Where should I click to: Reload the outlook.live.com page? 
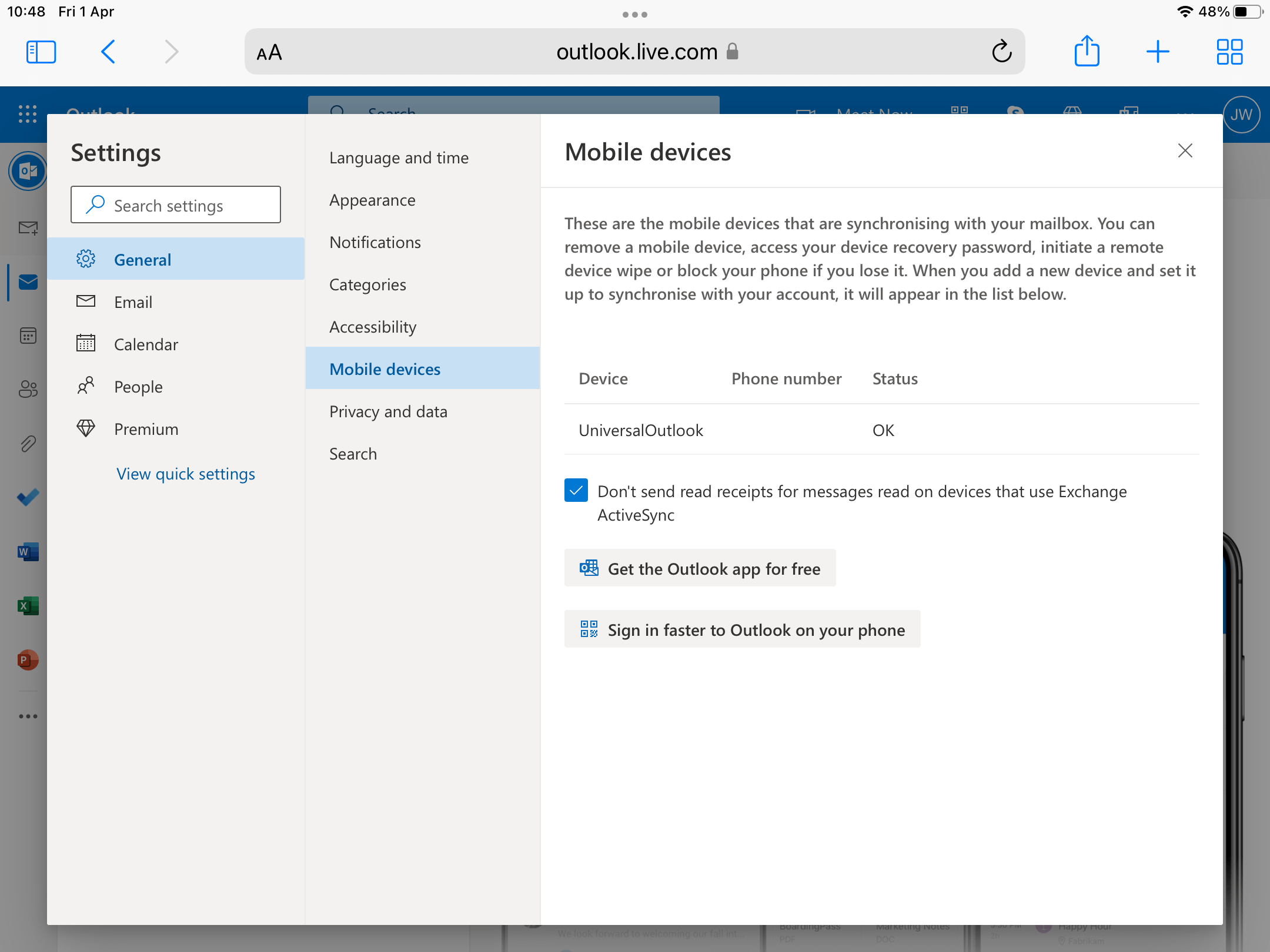point(1002,52)
